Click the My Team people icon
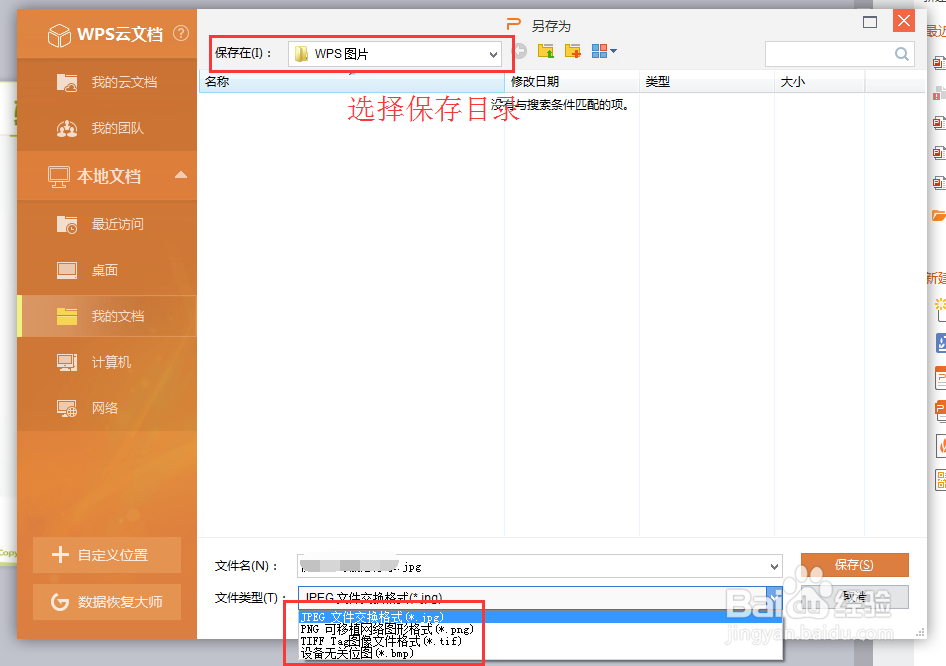 click(x=66, y=128)
